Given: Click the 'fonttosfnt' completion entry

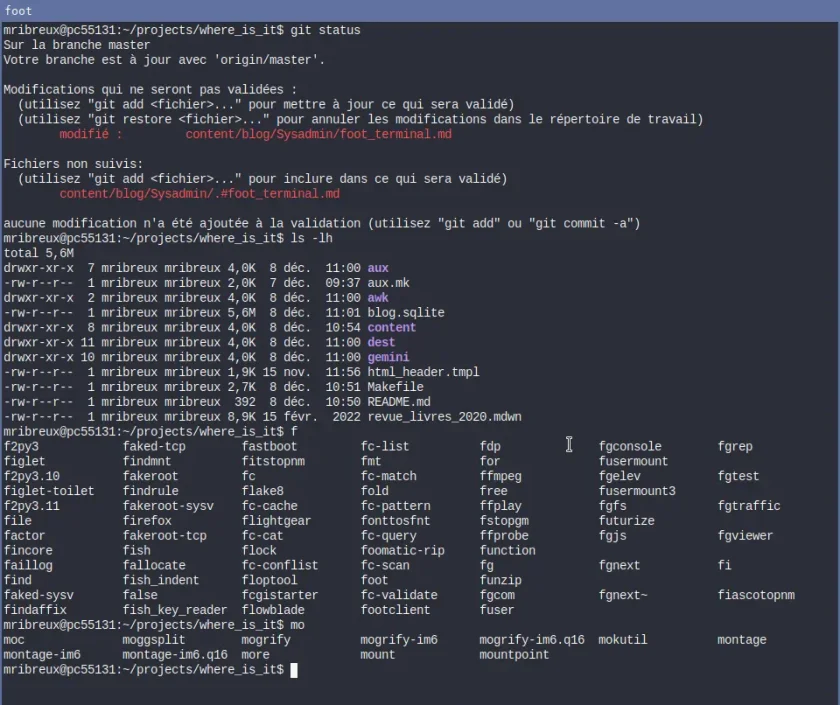Looking at the screenshot, I should coord(395,521).
